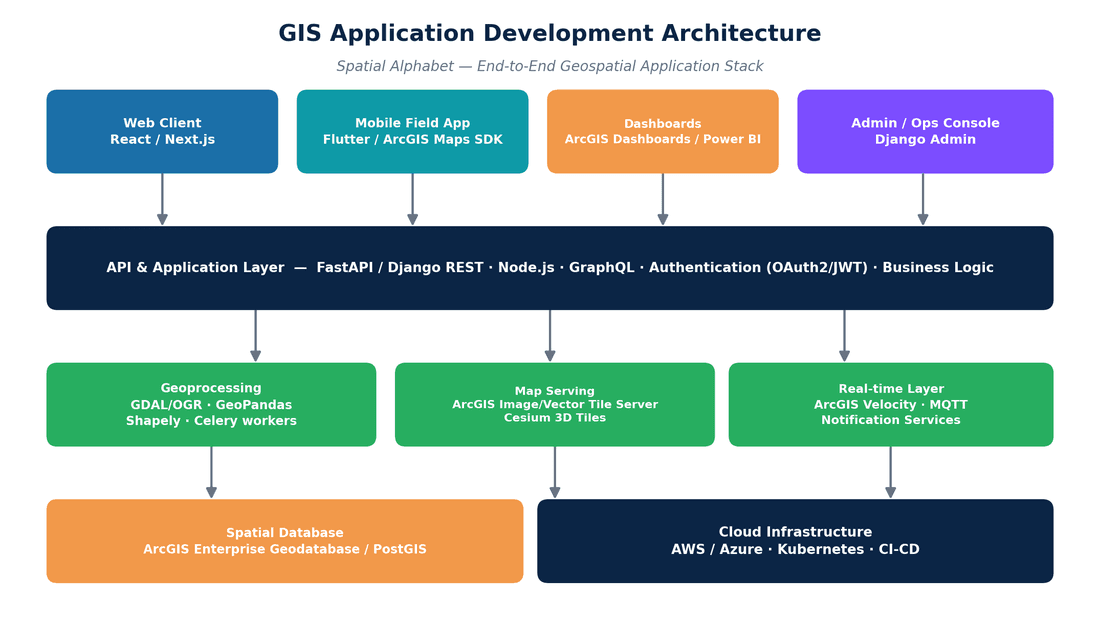Click the Spatial Alphabet subtitle text

(x=549, y=66)
